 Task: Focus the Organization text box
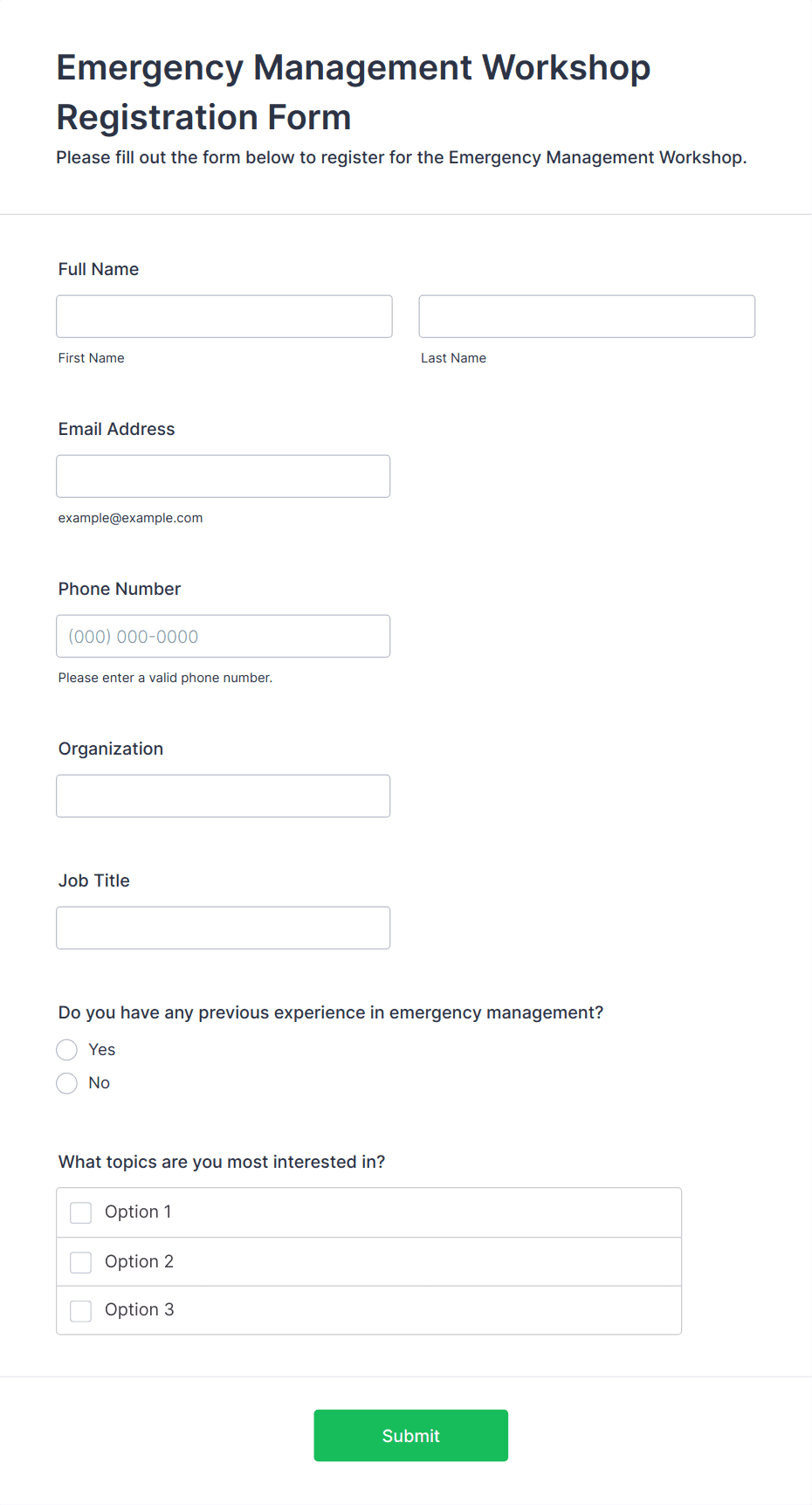[224, 796]
